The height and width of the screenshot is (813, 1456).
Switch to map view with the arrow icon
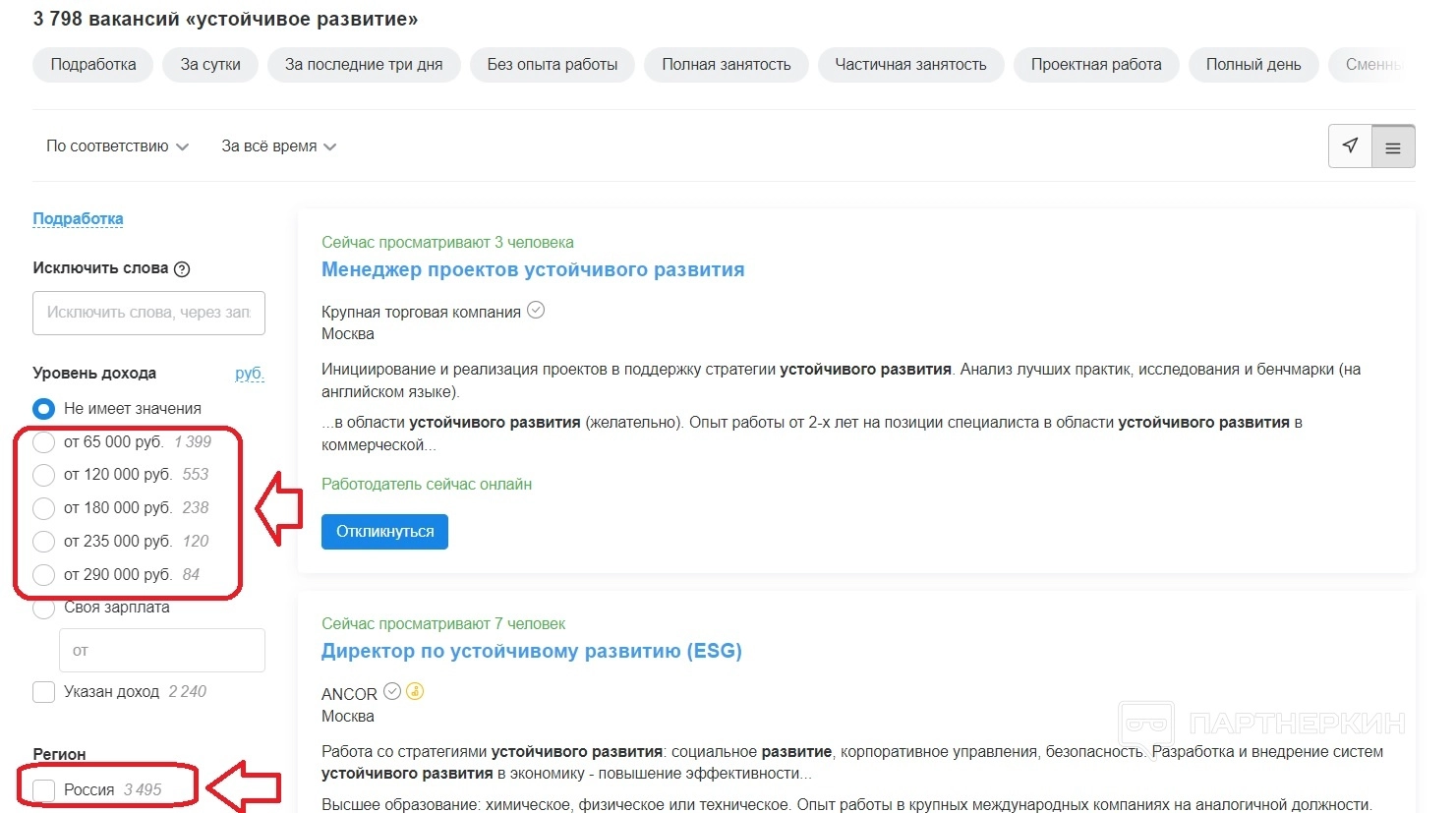coord(1350,146)
